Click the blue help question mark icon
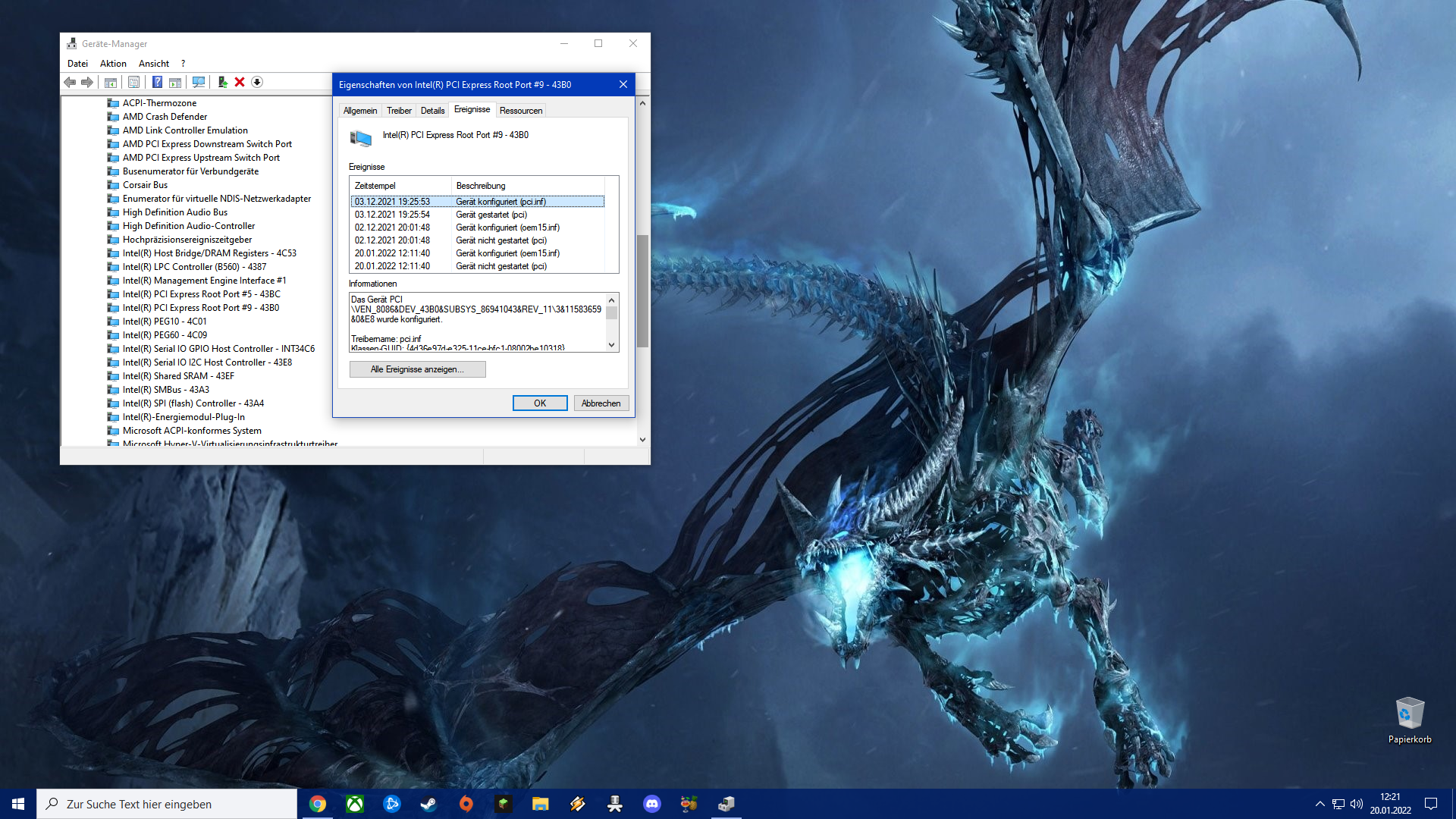Image resolution: width=1456 pixels, height=819 pixels. [157, 82]
